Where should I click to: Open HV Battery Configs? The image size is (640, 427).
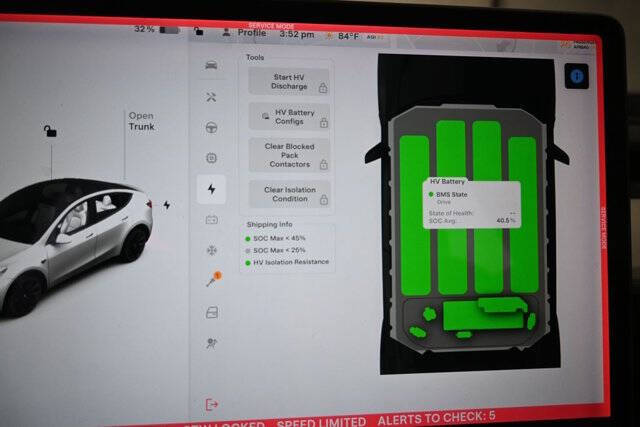click(x=289, y=117)
